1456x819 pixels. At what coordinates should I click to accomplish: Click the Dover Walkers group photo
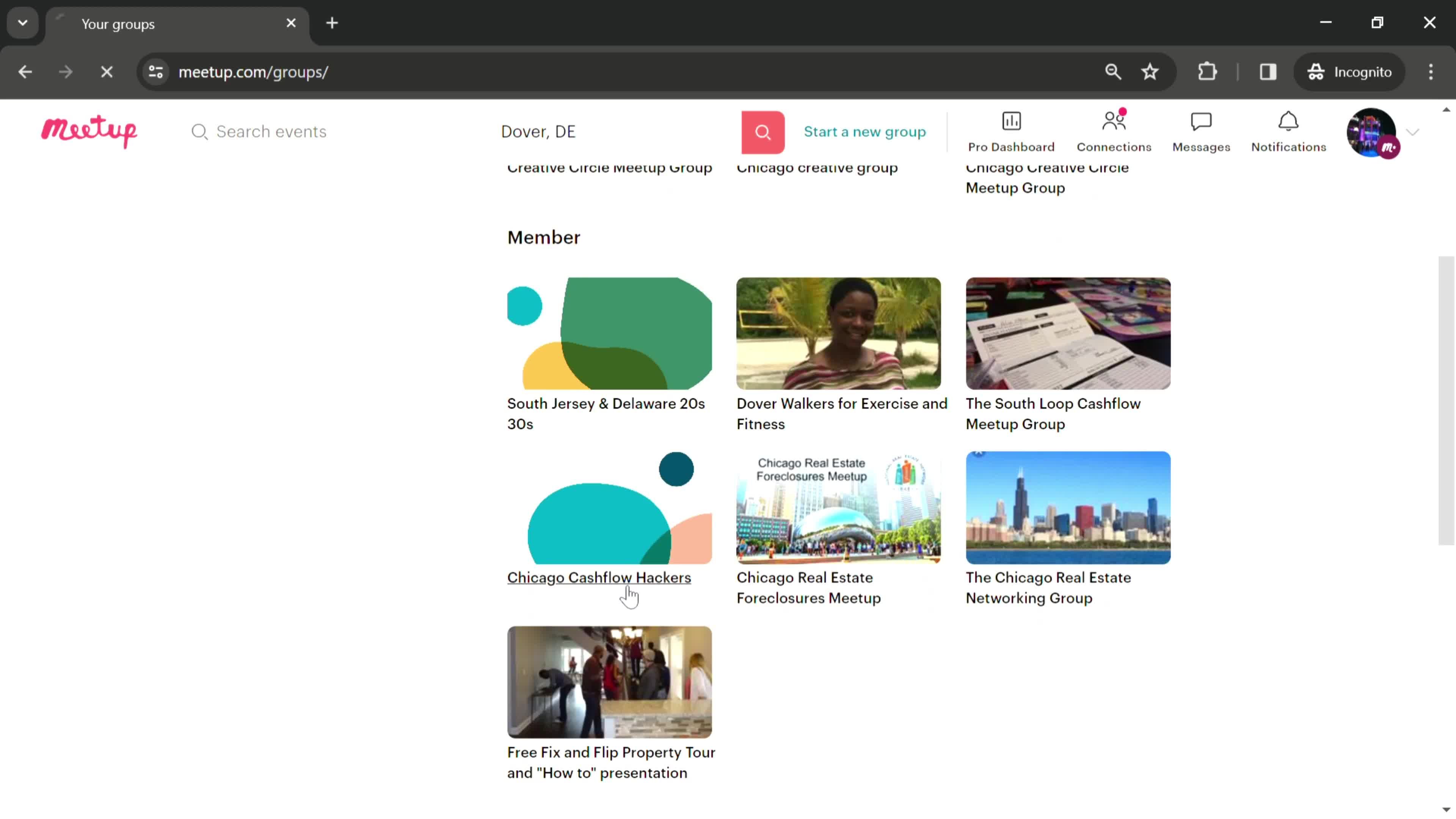[x=839, y=334]
